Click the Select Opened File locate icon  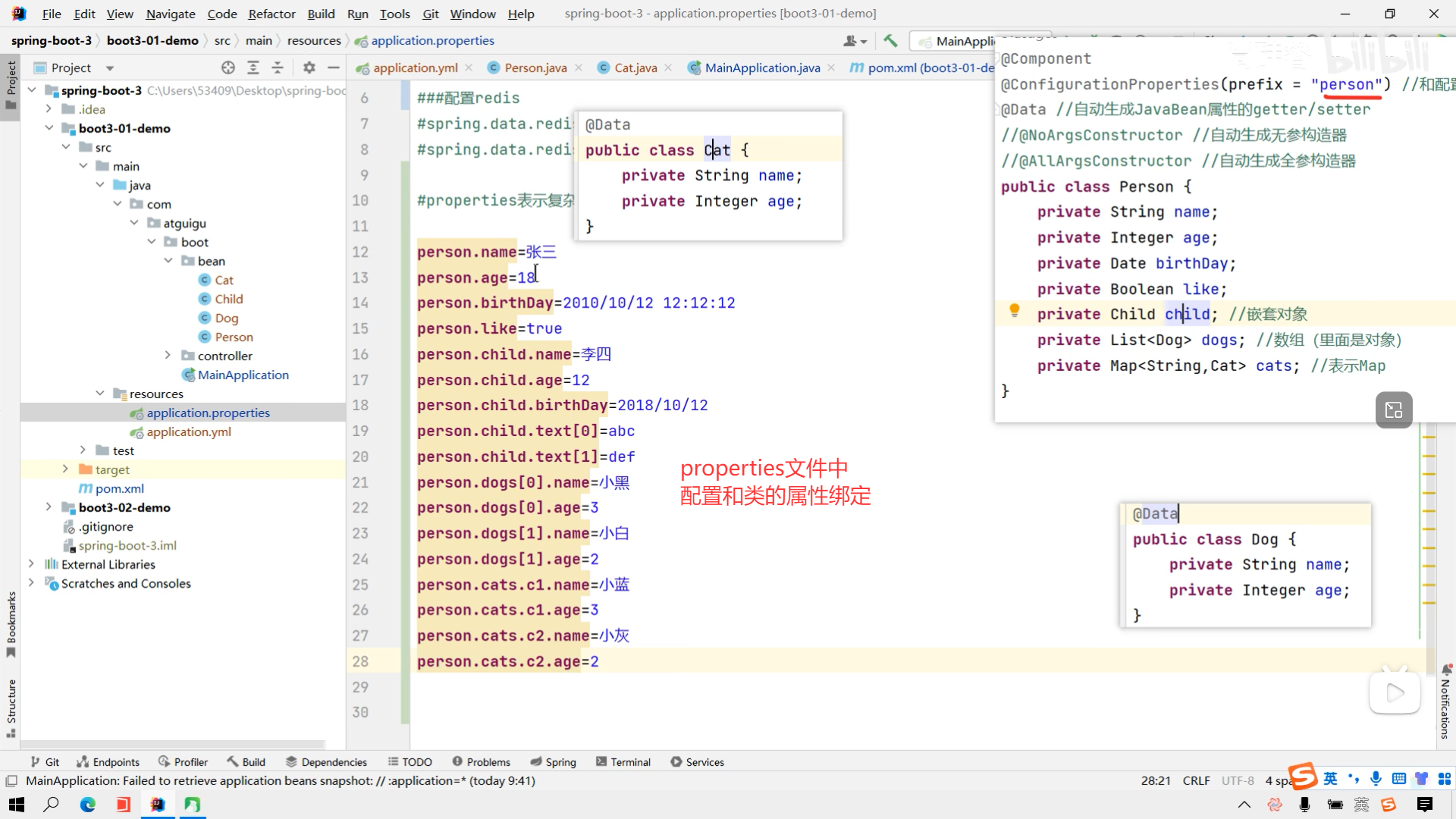pos(228,67)
